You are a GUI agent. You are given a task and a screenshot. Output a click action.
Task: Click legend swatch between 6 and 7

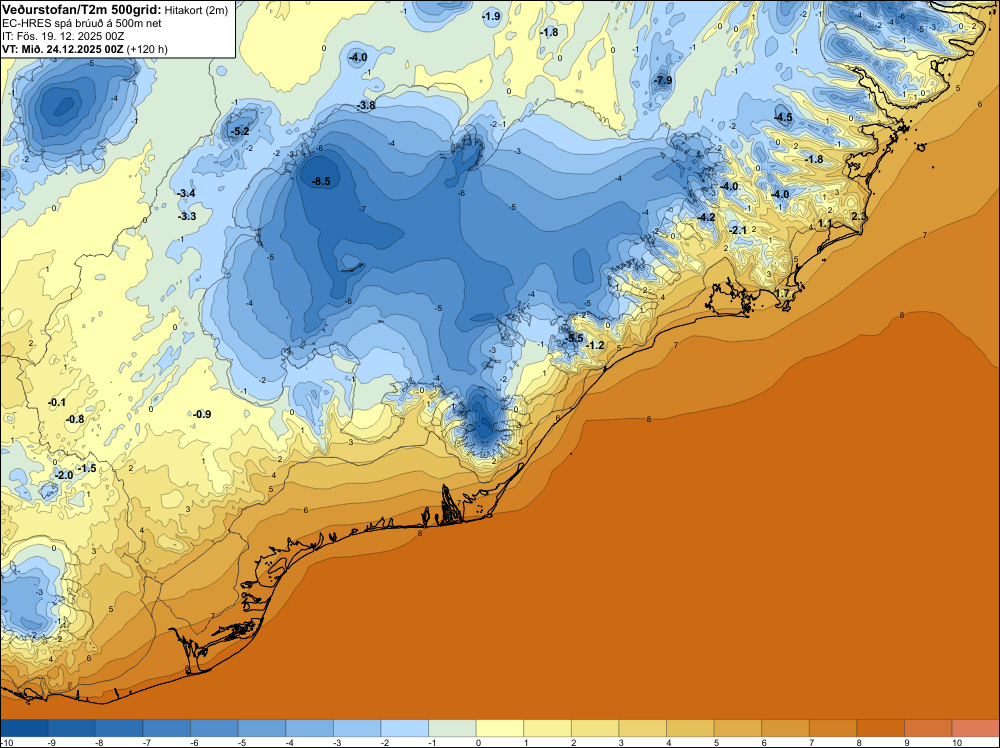[x=786, y=728]
